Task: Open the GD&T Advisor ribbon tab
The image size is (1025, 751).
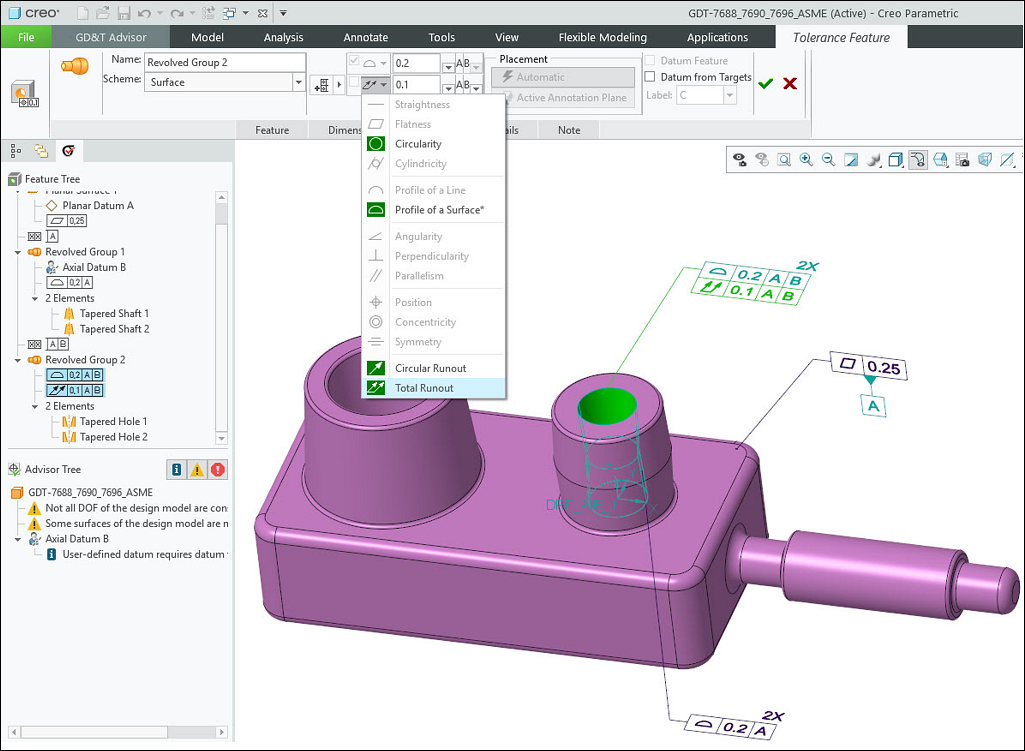Action: [110, 37]
